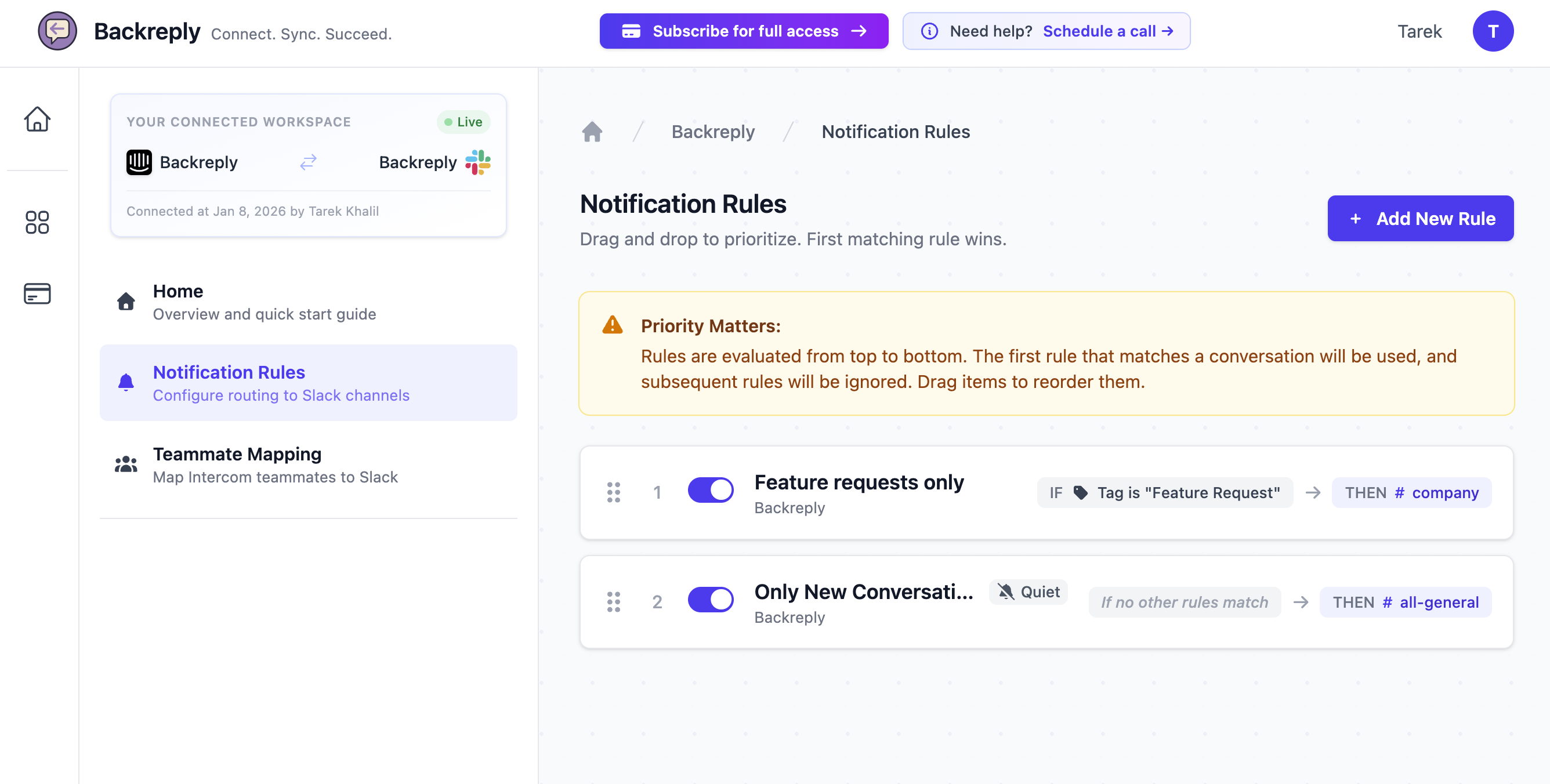Disable the Feature requests only rule
The width and height of the screenshot is (1550, 784).
pyautogui.click(x=711, y=491)
